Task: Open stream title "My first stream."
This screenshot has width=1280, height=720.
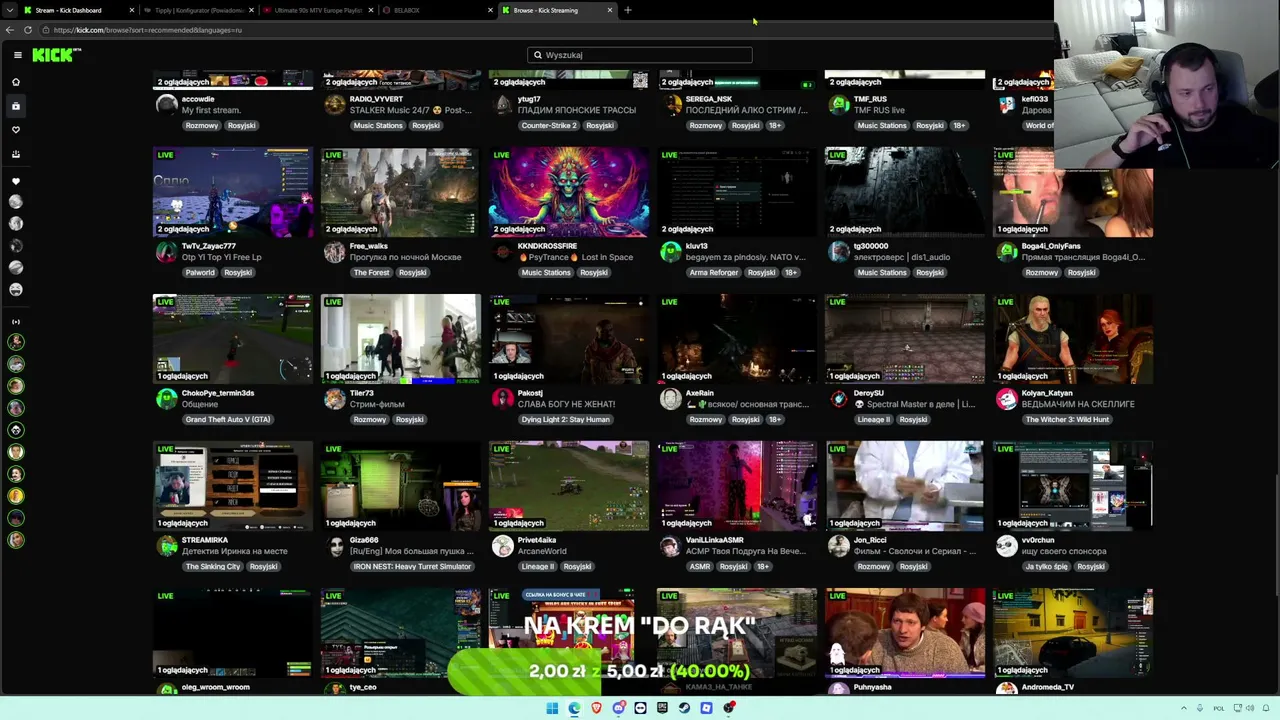Action: tap(211, 110)
